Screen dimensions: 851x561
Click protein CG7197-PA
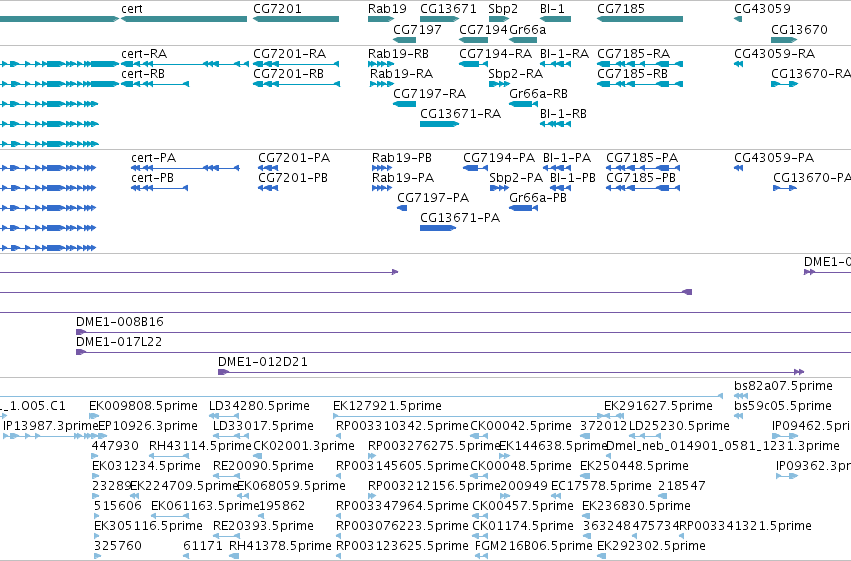(x=433, y=198)
